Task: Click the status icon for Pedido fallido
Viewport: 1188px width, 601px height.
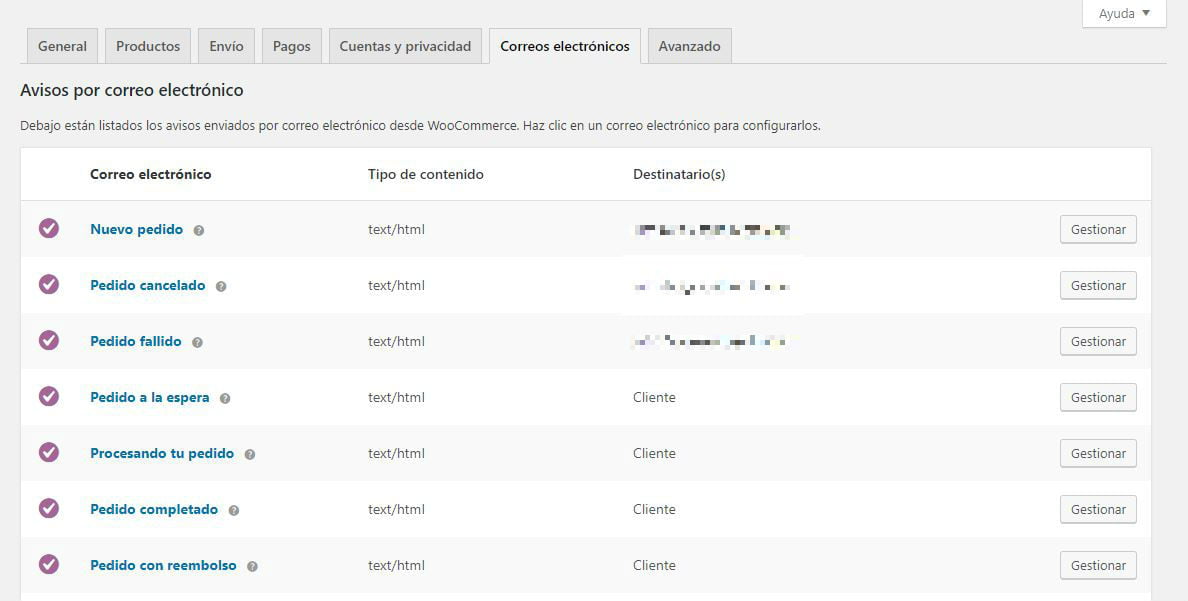Action: click(49, 341)
